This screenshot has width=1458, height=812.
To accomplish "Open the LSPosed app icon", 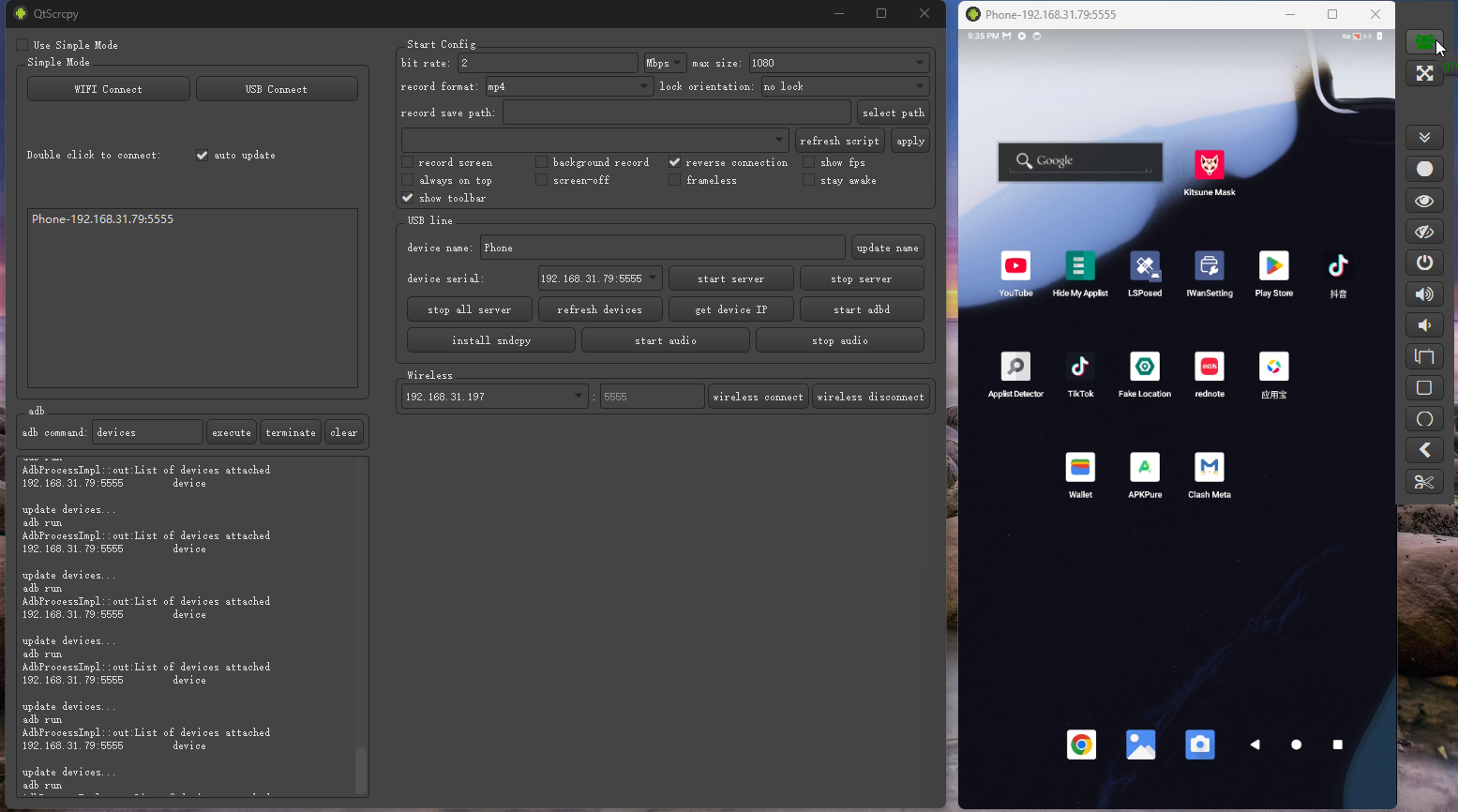I will tap(1145, 266).
